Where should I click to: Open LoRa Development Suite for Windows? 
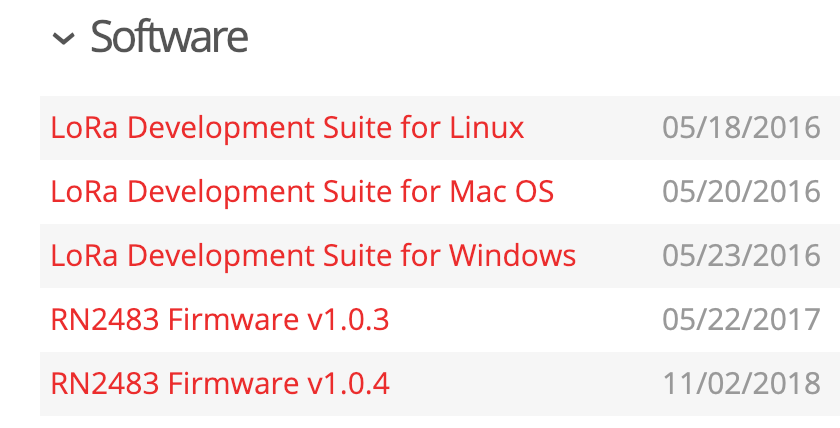pos(313,256)
